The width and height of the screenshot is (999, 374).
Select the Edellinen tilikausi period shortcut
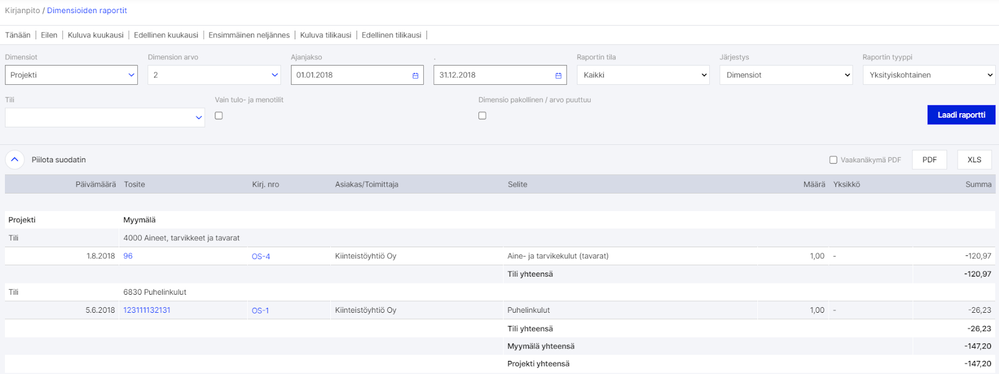click(x=391, y=35)
